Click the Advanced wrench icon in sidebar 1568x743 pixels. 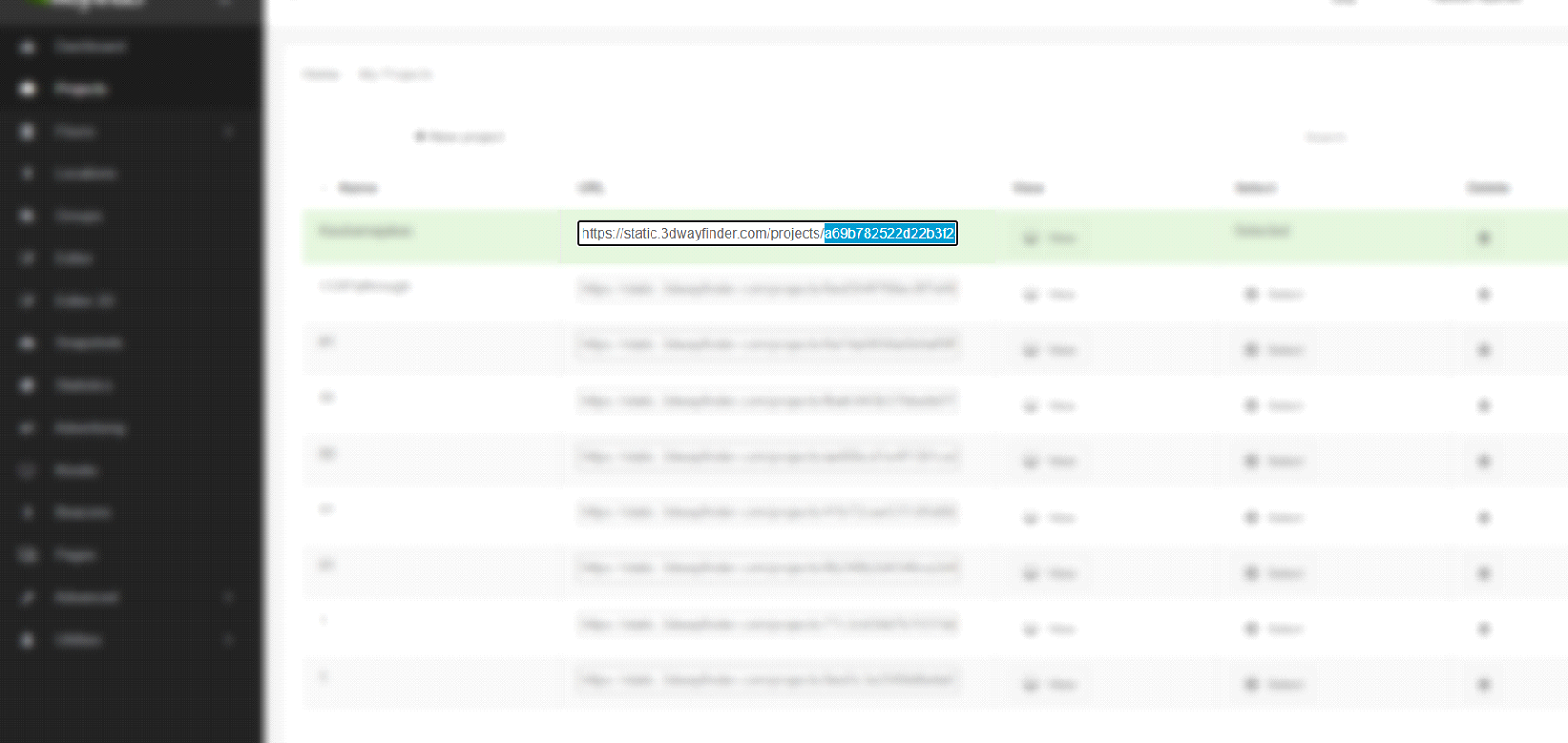coord(27,598)
